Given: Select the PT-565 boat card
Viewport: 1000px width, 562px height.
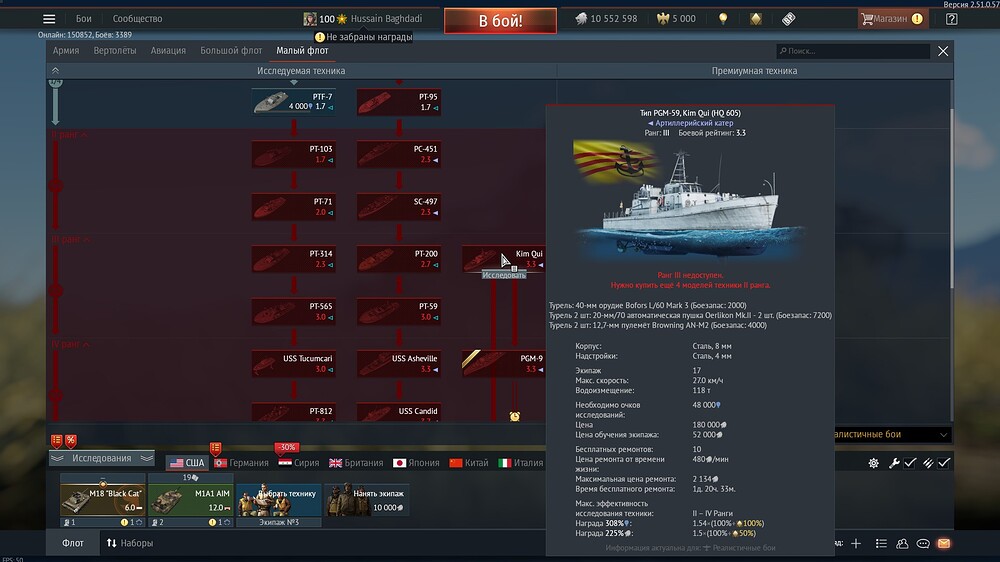Looking at the screenshot, I should click(293, 312).
